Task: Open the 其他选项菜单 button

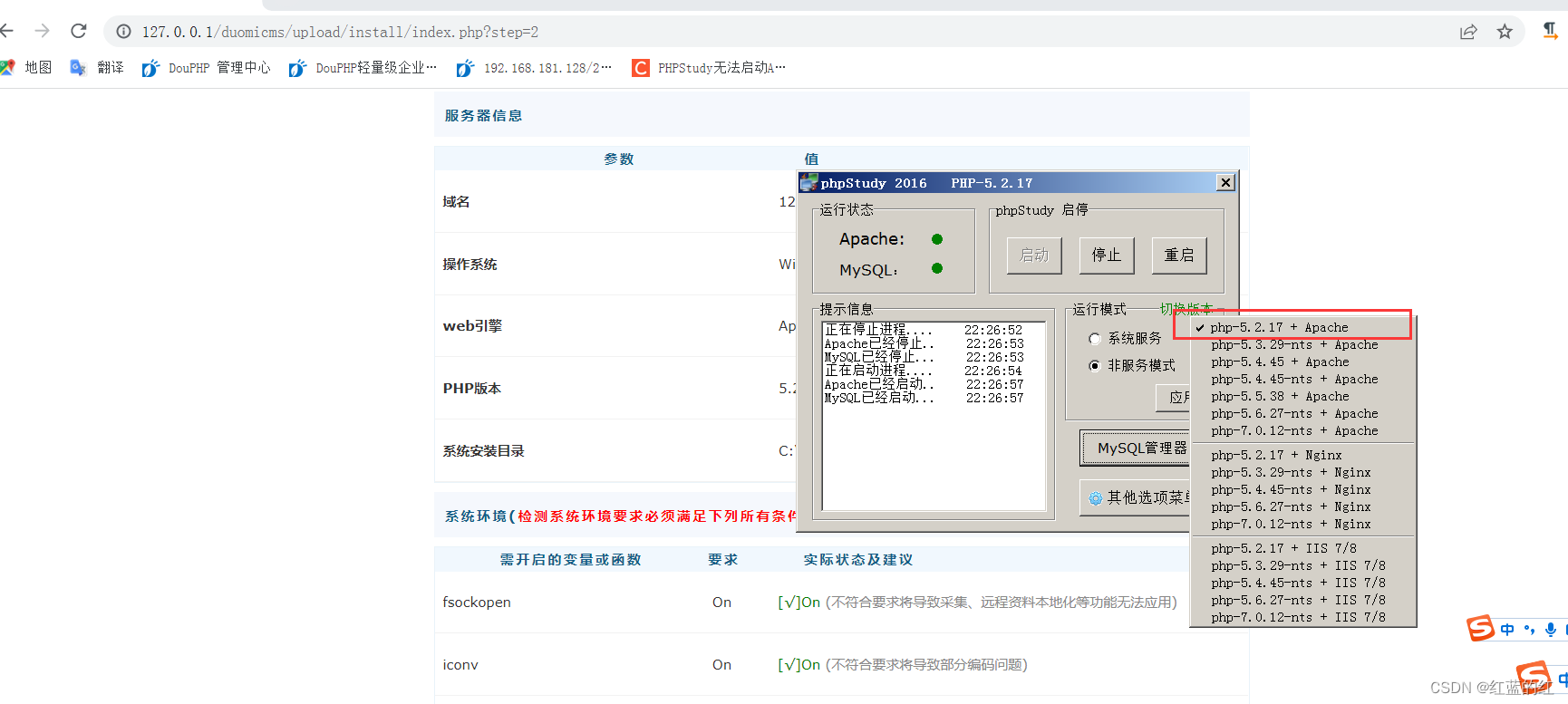Action: [x=1136, y=497]
